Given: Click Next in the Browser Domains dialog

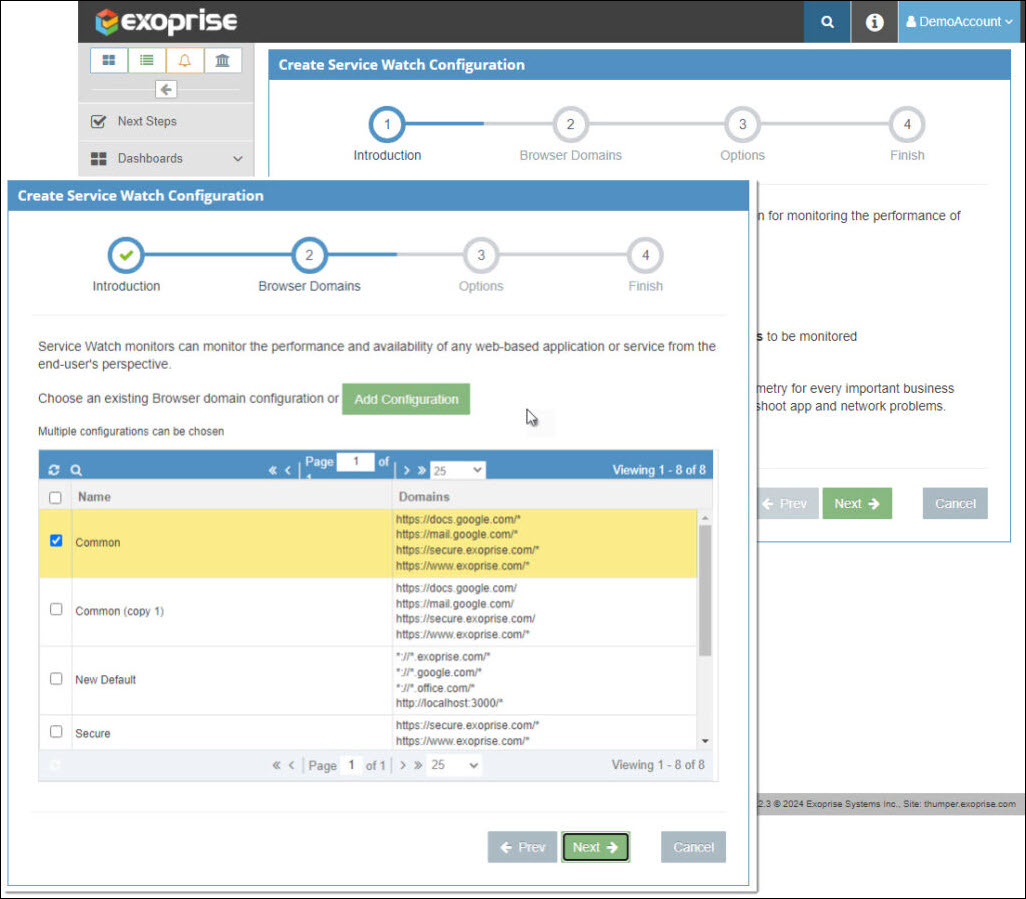Looking at the screenshot, I should [595, 847].
